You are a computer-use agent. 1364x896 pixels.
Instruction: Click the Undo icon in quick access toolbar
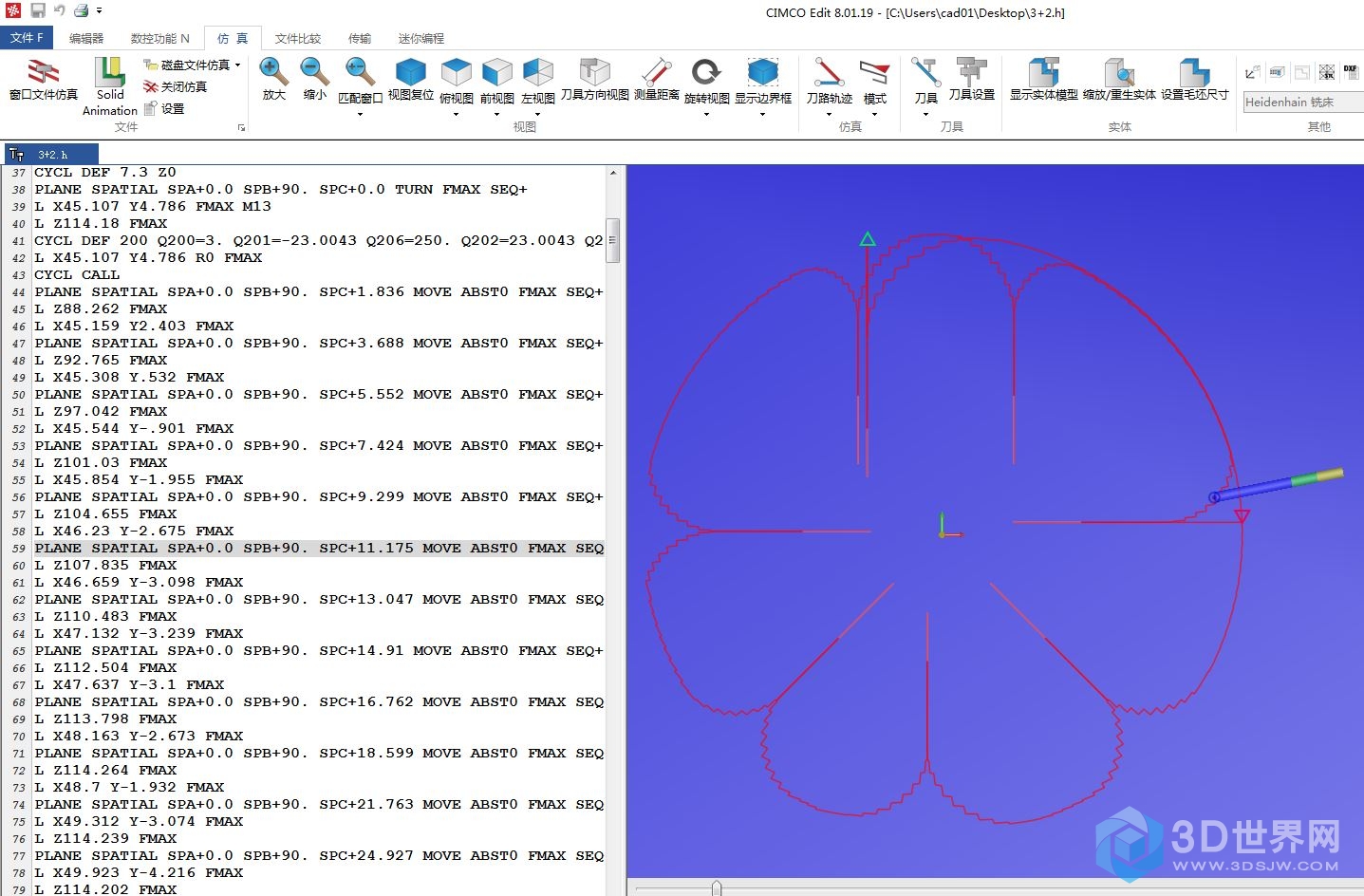59,10
